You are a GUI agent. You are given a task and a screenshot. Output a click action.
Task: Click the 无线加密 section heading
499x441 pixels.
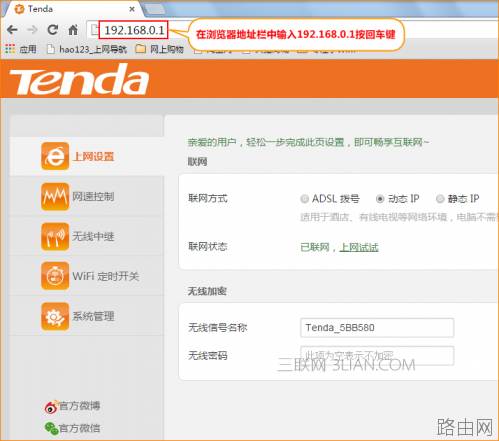coord(207,291)
